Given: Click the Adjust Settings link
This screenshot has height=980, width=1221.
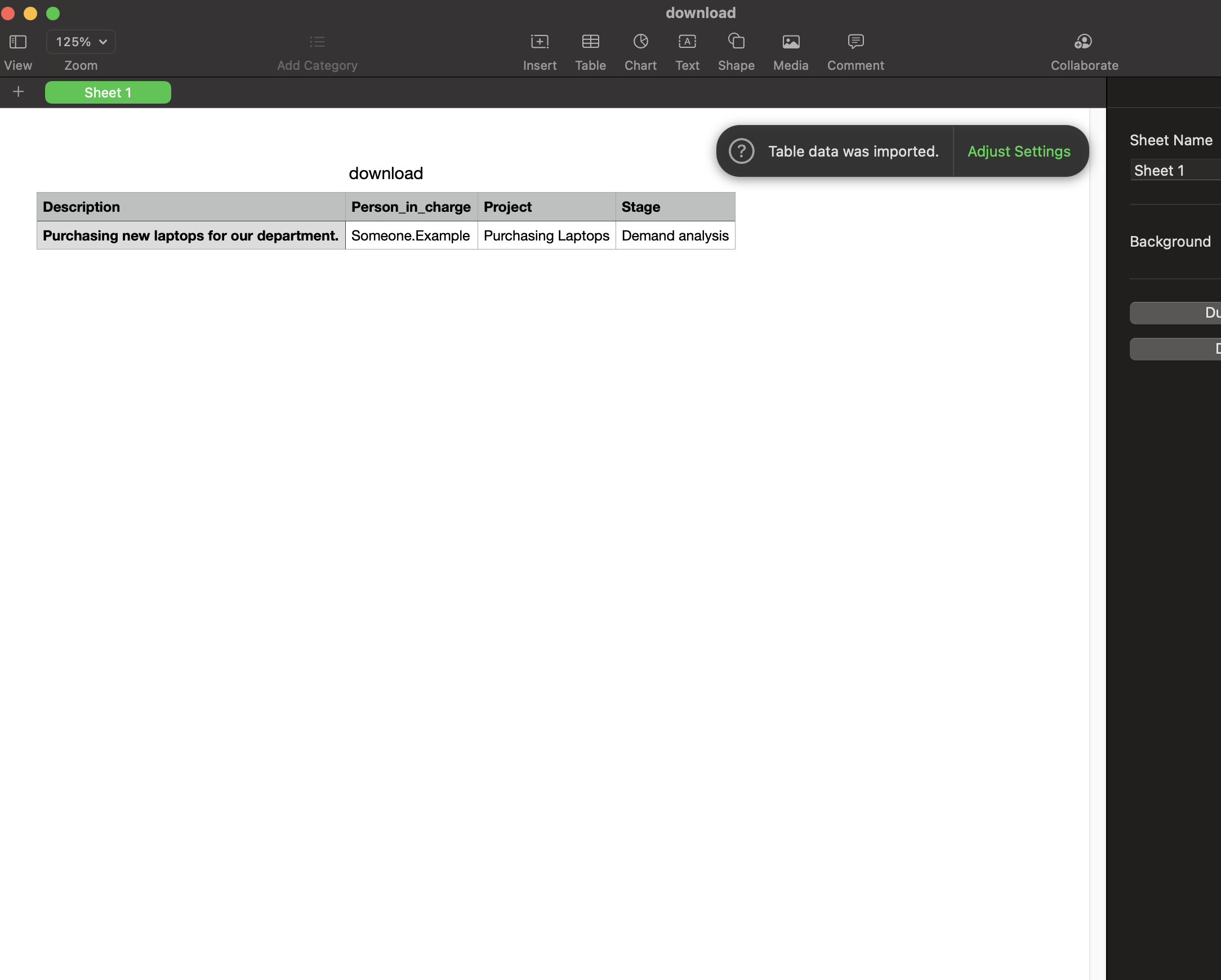Looking at the screenshot, I should point(1018,152).
